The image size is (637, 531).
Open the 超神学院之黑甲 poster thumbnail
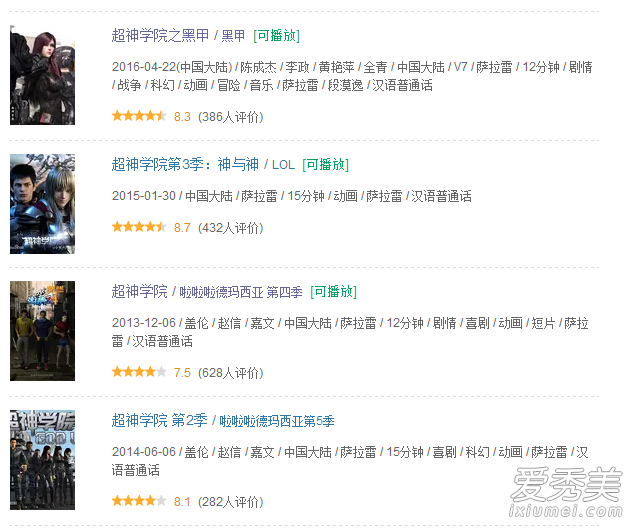pos(42,75)
